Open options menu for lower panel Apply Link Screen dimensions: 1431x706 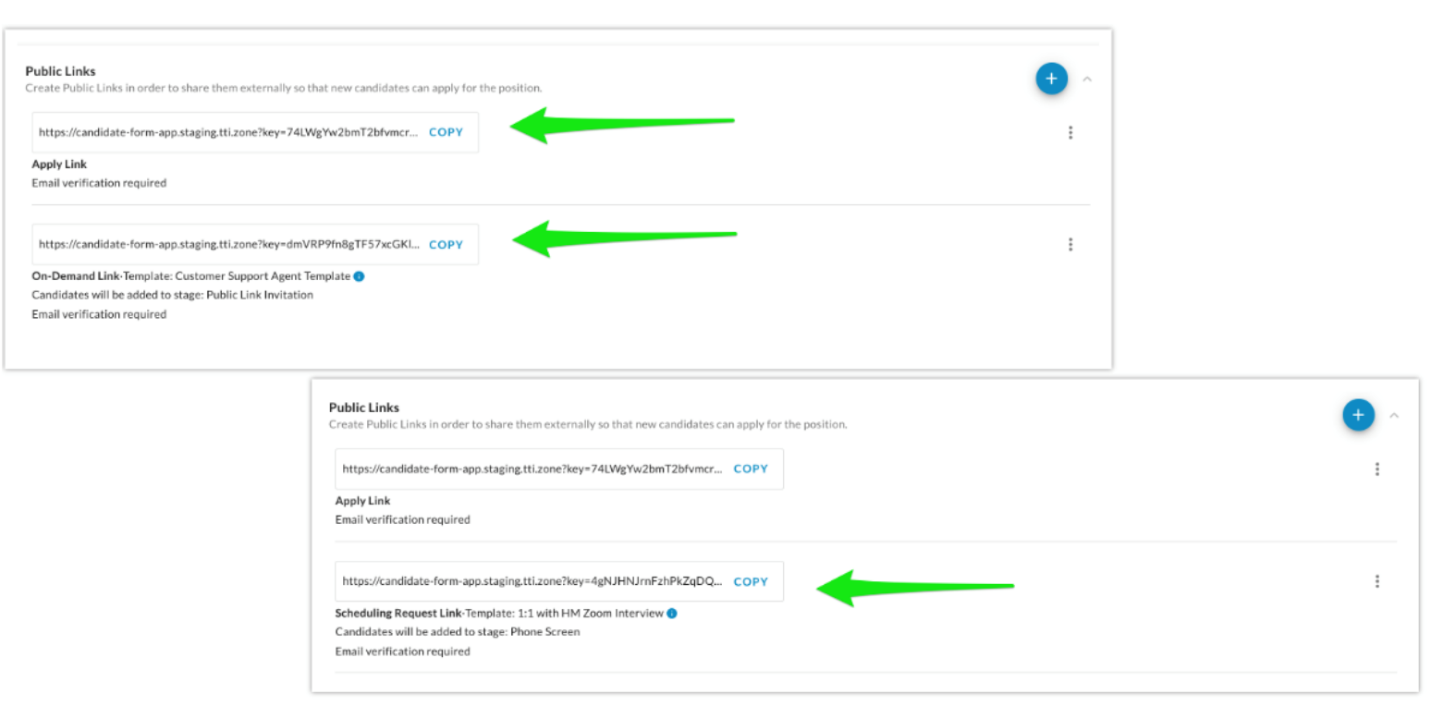tap(1377, 469)
